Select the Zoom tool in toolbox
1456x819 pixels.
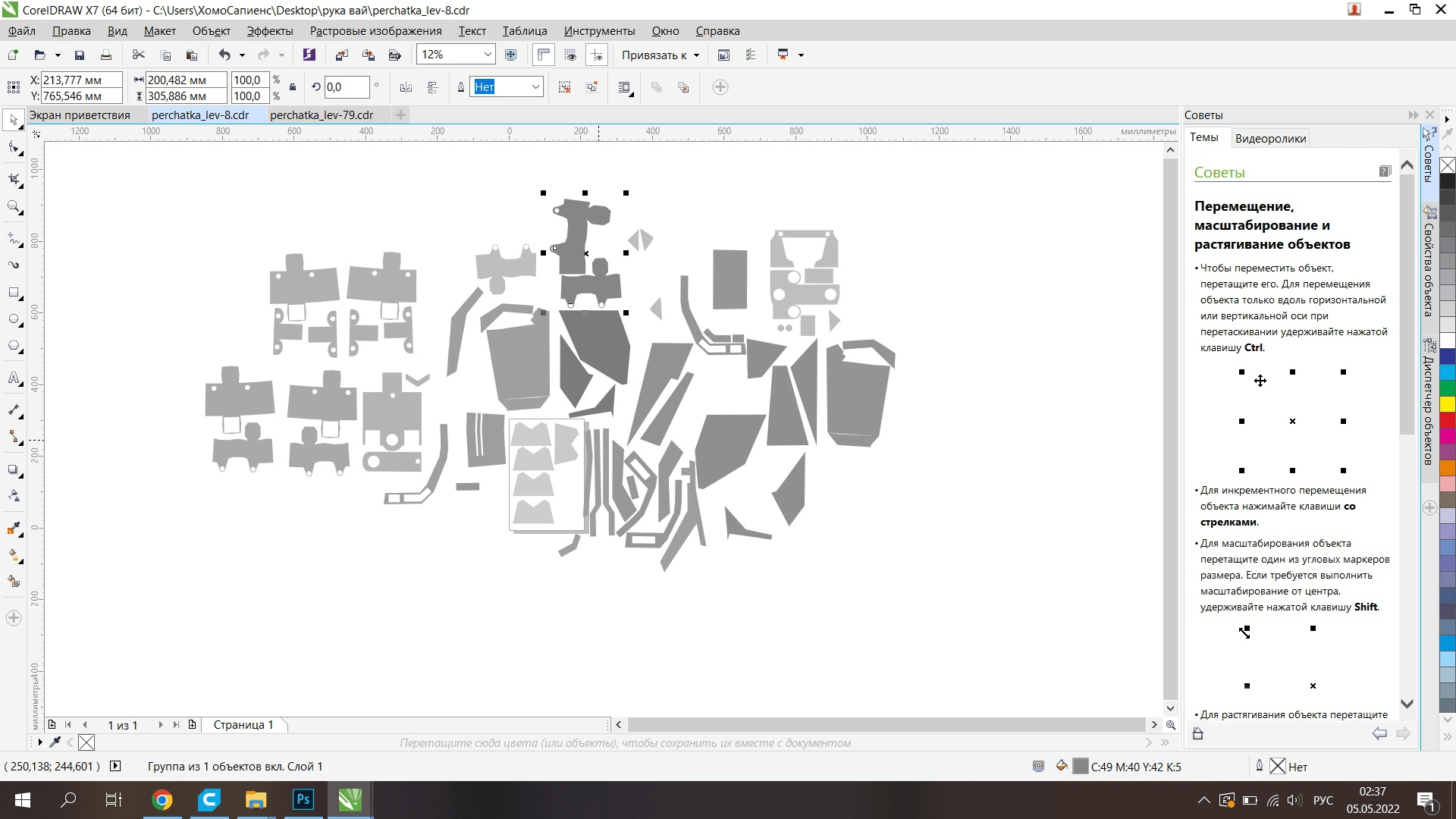[x=14, y=206]
